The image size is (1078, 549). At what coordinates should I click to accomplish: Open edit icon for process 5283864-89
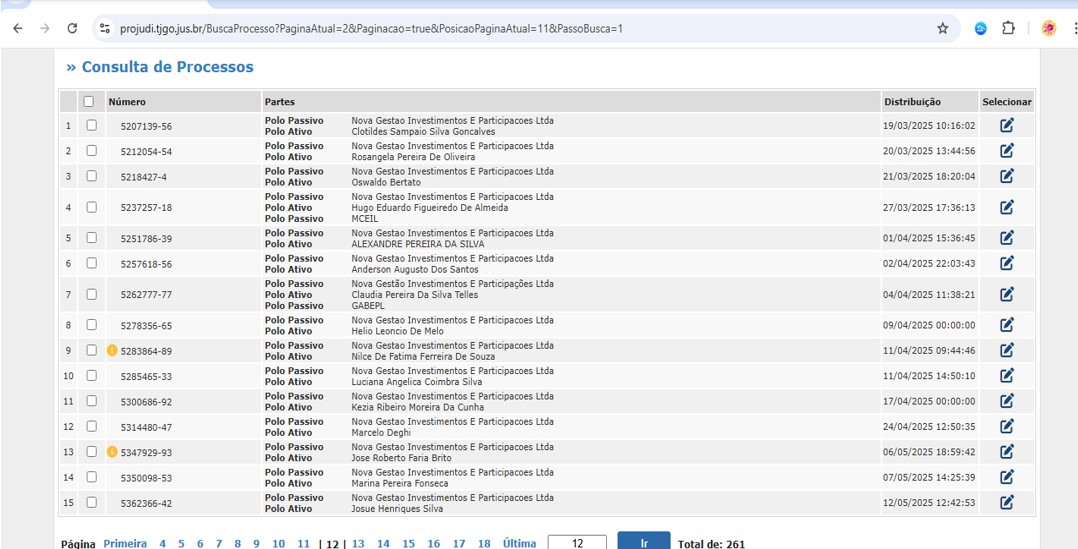tap(1006, 351)
